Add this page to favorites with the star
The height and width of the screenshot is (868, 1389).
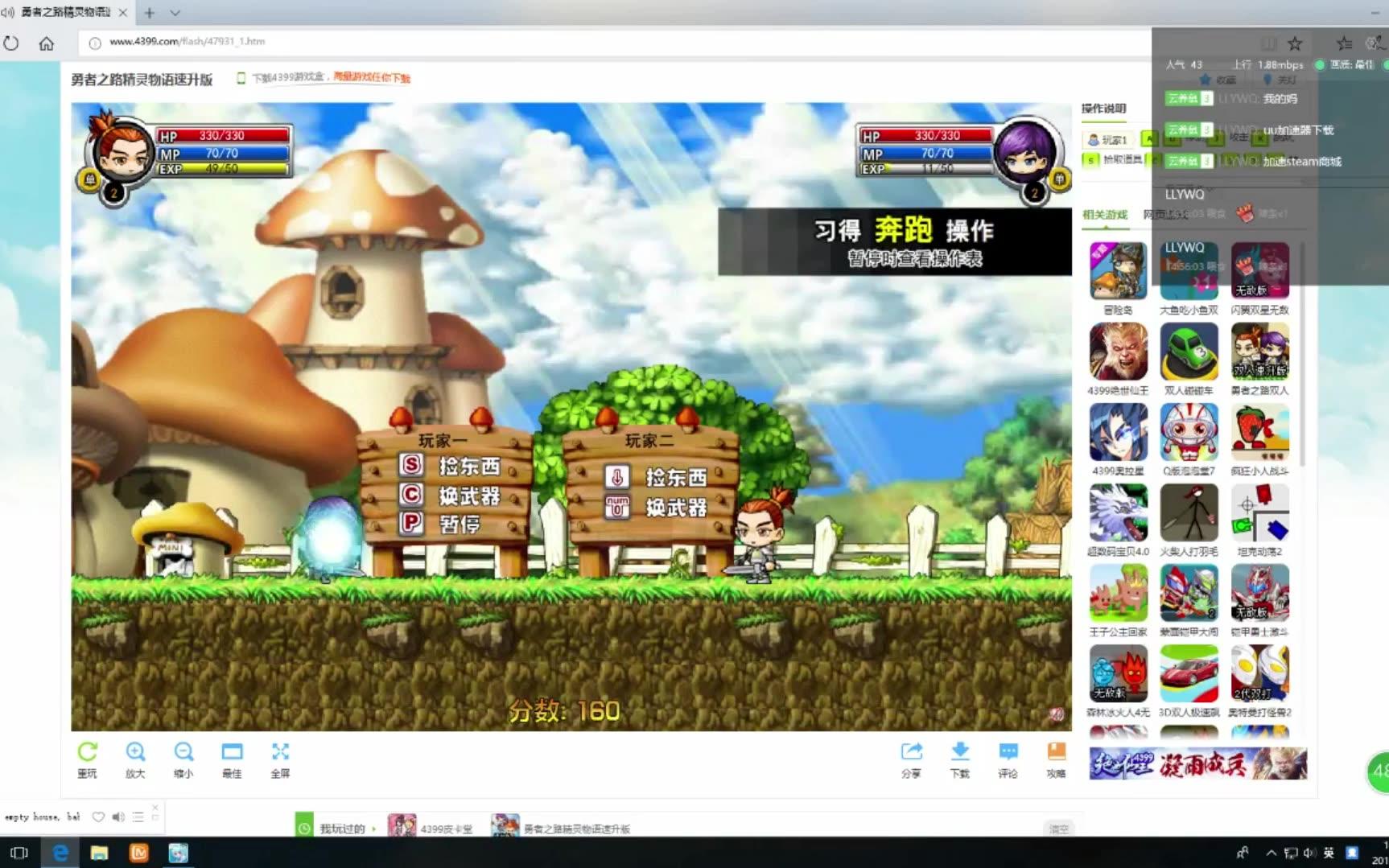[x=1295, y=43]
